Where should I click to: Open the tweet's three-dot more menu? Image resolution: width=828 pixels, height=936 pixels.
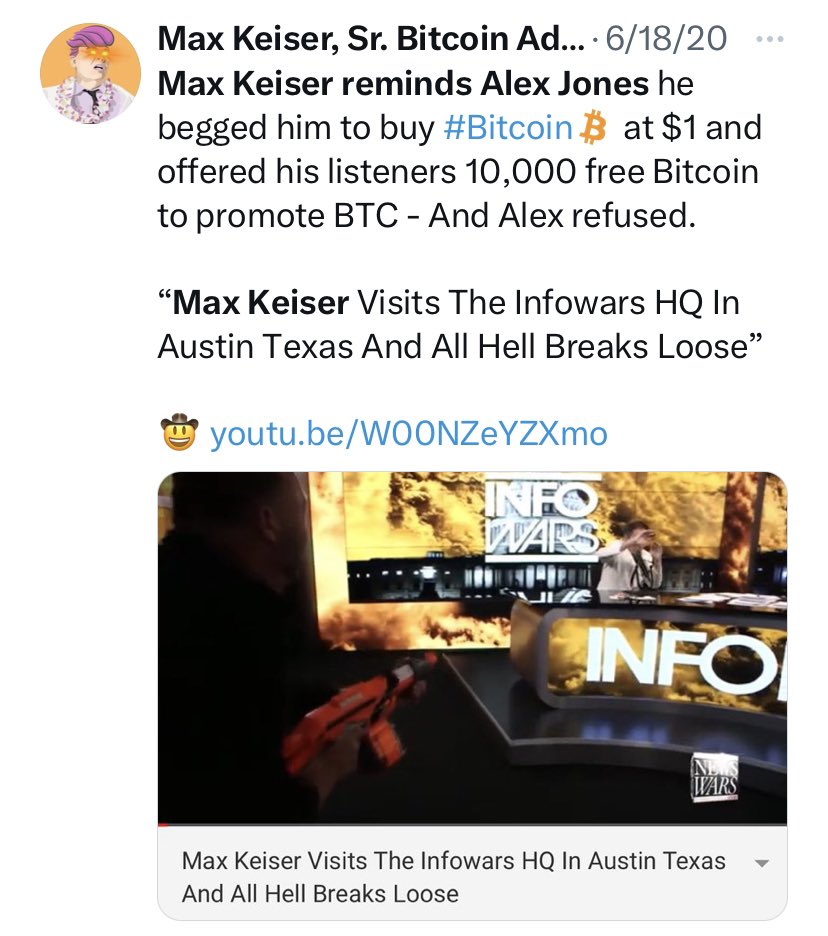[x=768, y=40]
